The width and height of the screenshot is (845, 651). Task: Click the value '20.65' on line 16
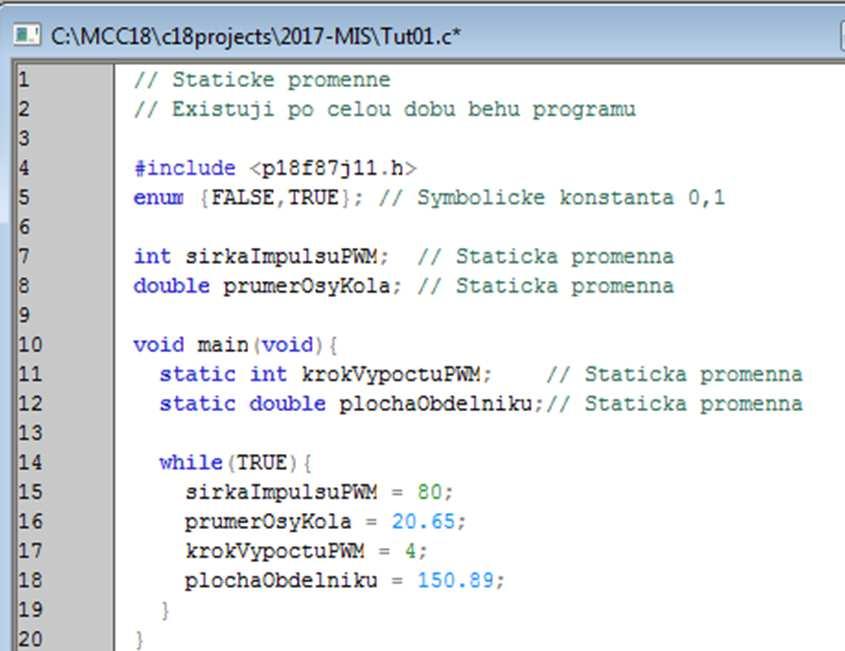pos(424,522)
